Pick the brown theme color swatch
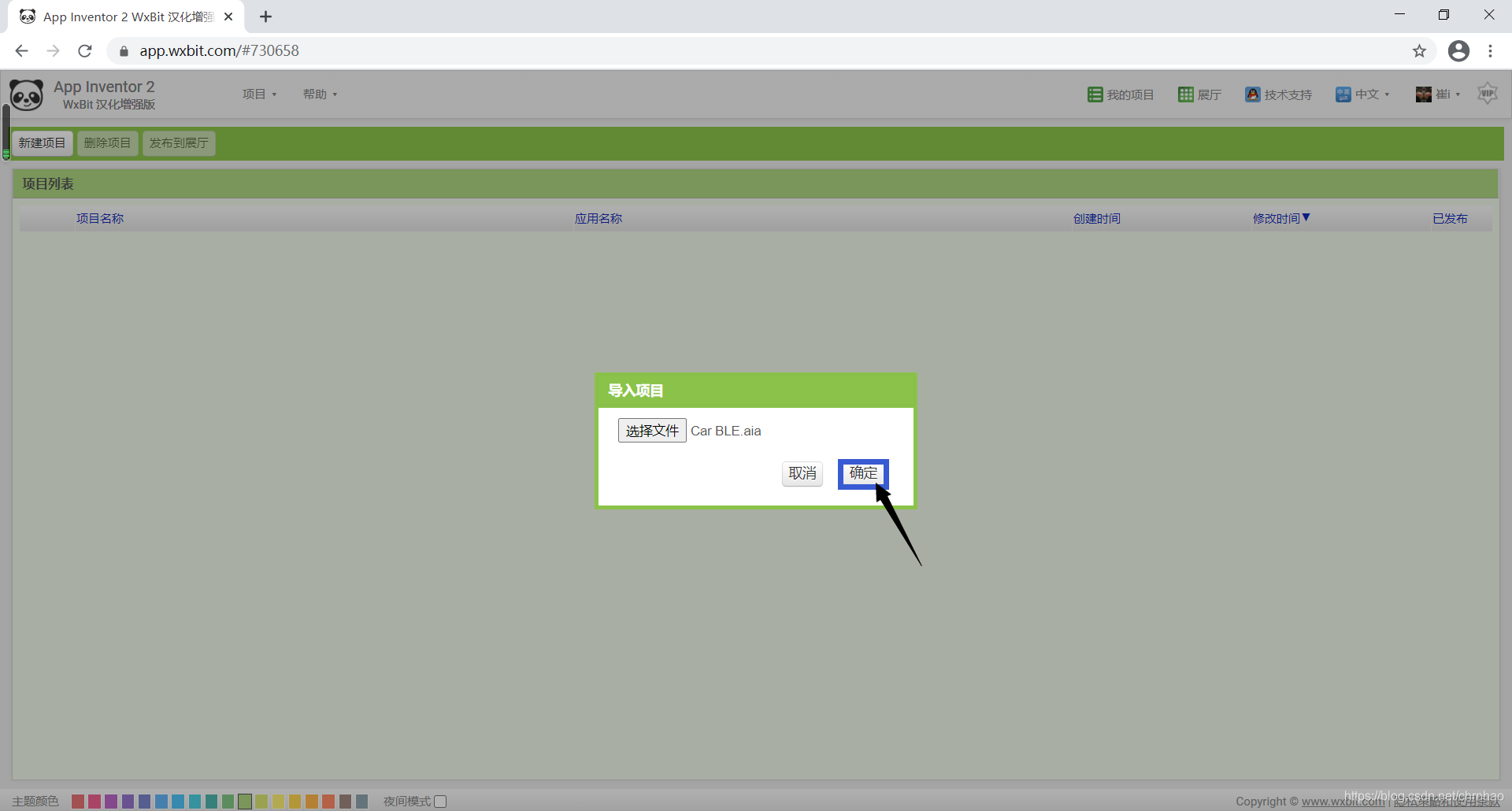The width and height of the screenshot is (1512, 811). 345,802
